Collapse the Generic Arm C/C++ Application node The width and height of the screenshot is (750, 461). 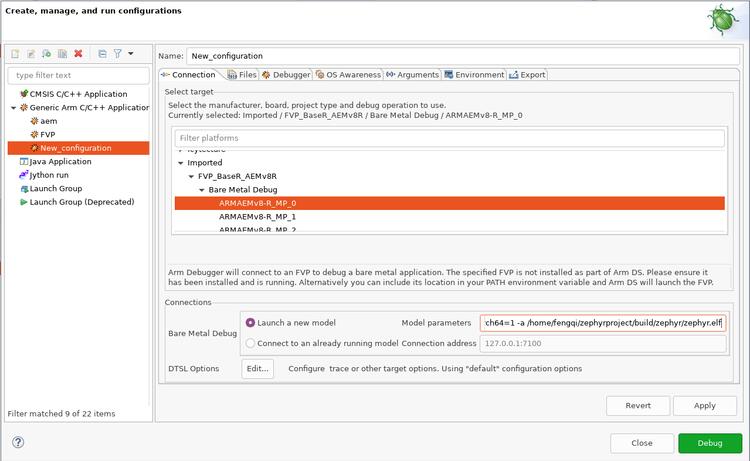coord(13,107)
